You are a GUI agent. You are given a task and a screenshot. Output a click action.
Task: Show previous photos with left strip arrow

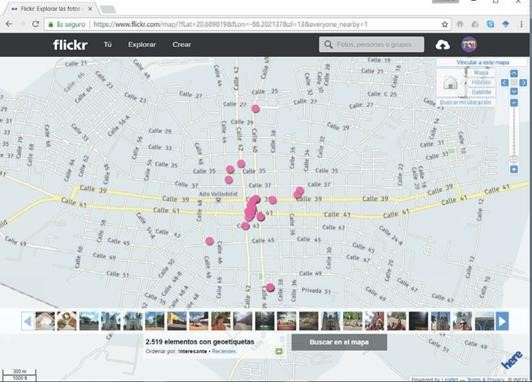tap(27, 321)
